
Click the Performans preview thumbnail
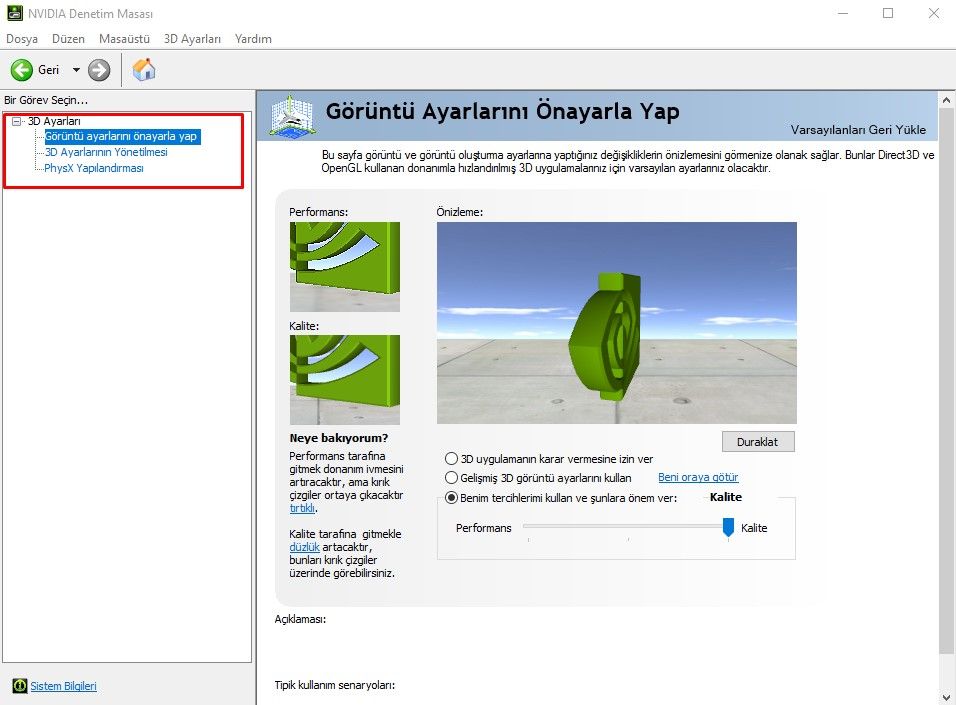[344, 267]
